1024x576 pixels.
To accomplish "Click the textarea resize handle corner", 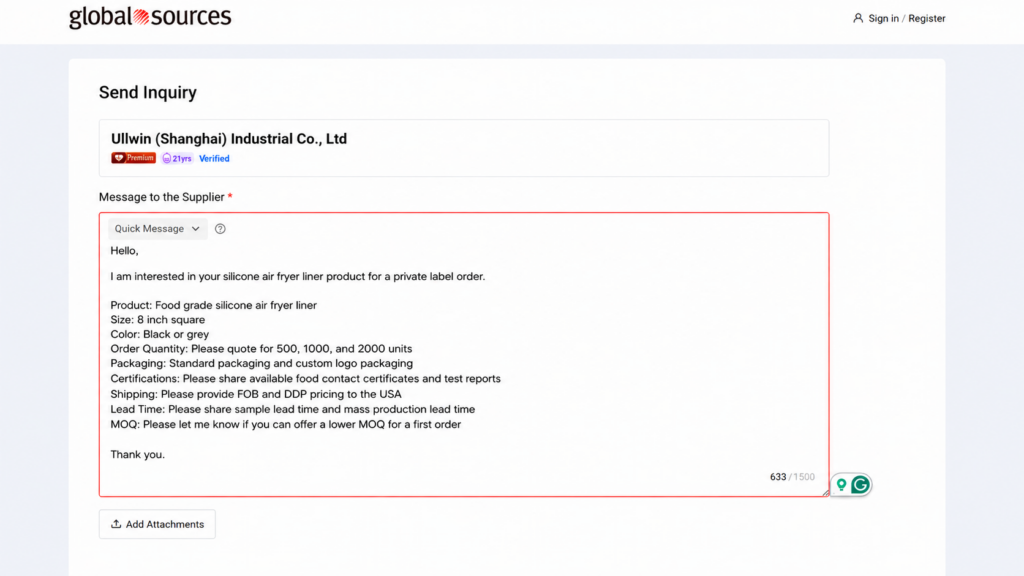I will (x=825, y=493).
